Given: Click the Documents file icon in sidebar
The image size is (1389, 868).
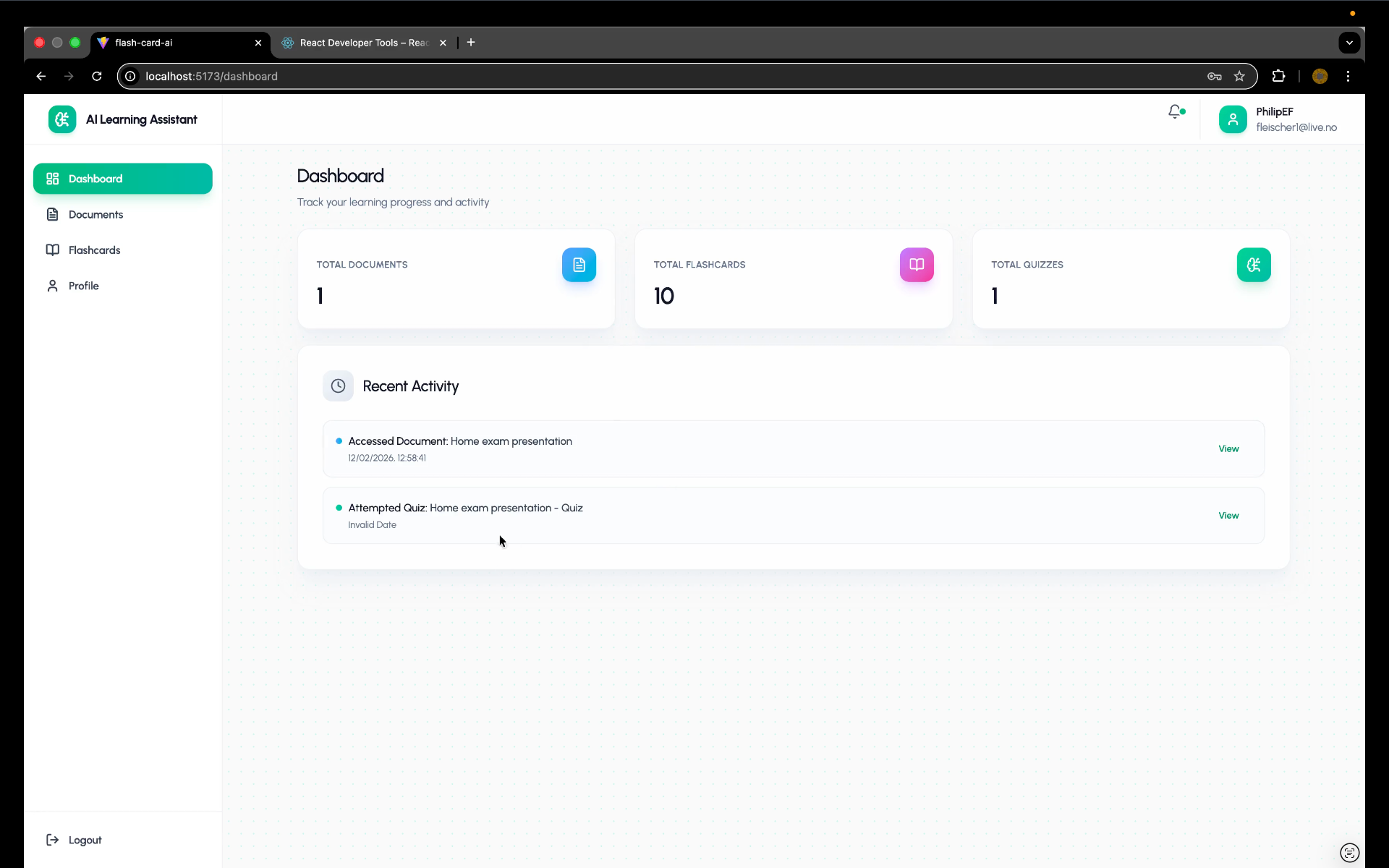Looking at the screenshot, I should pyautogui.click(x=53, y=214).
